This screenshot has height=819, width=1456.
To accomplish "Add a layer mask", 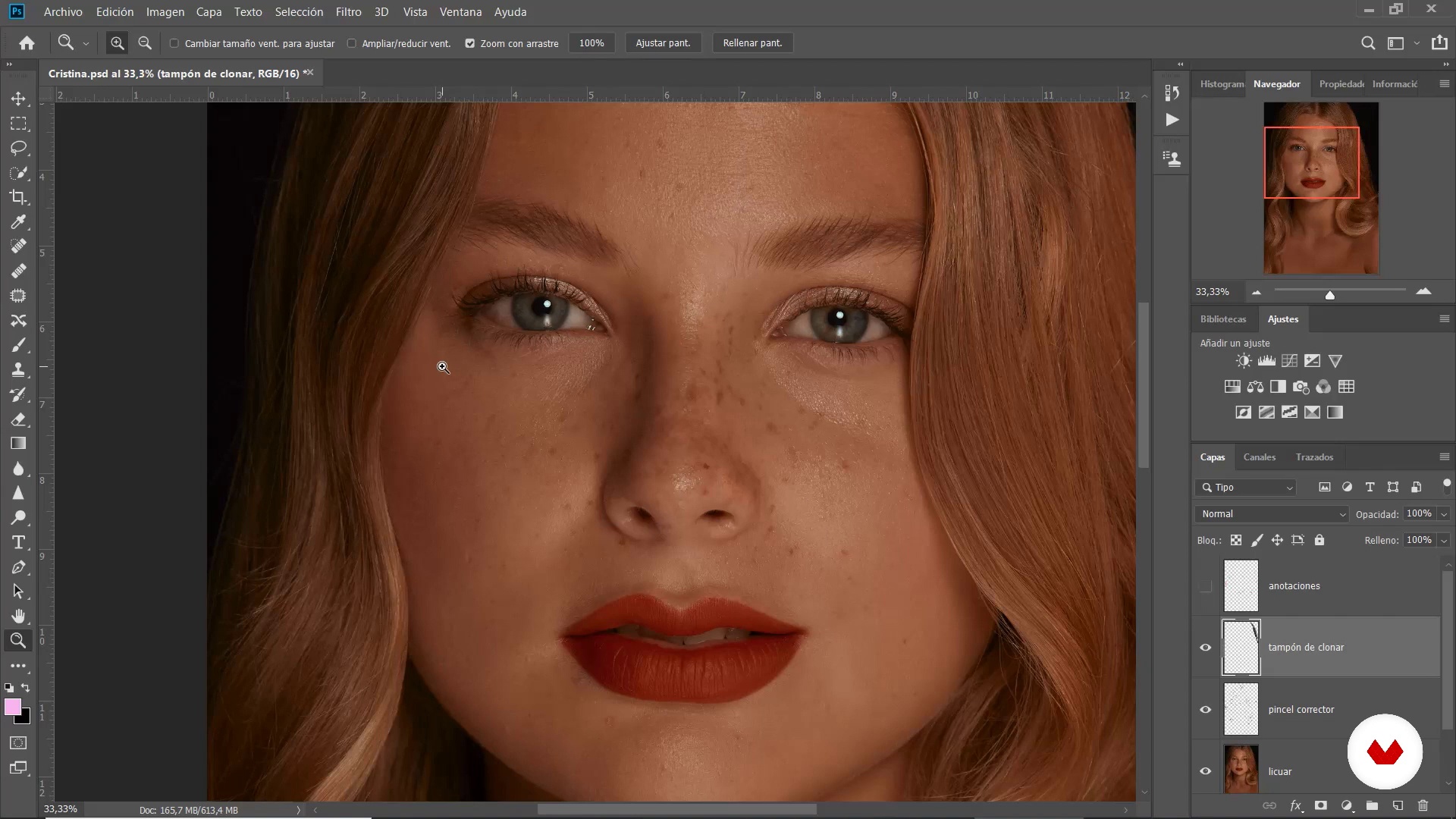I will pyautogui.click(x=1321, y=805).
